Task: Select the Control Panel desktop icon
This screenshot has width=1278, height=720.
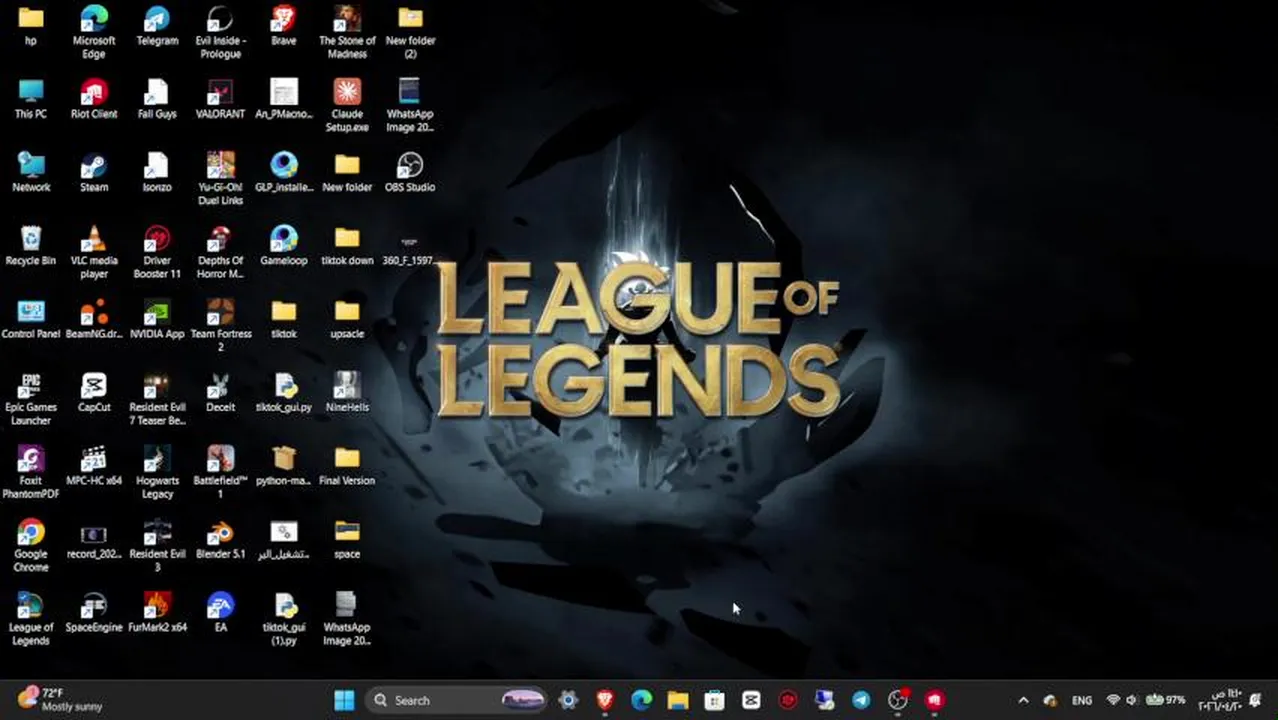Action: pos(31,318)
